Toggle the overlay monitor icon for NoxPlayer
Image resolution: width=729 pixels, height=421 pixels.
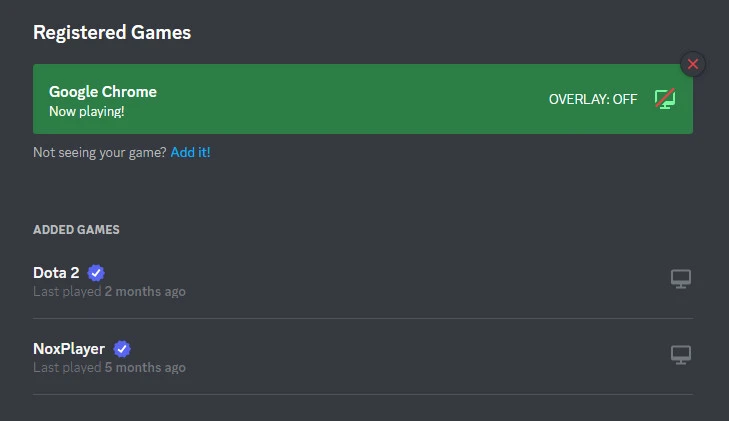point(680,355)
